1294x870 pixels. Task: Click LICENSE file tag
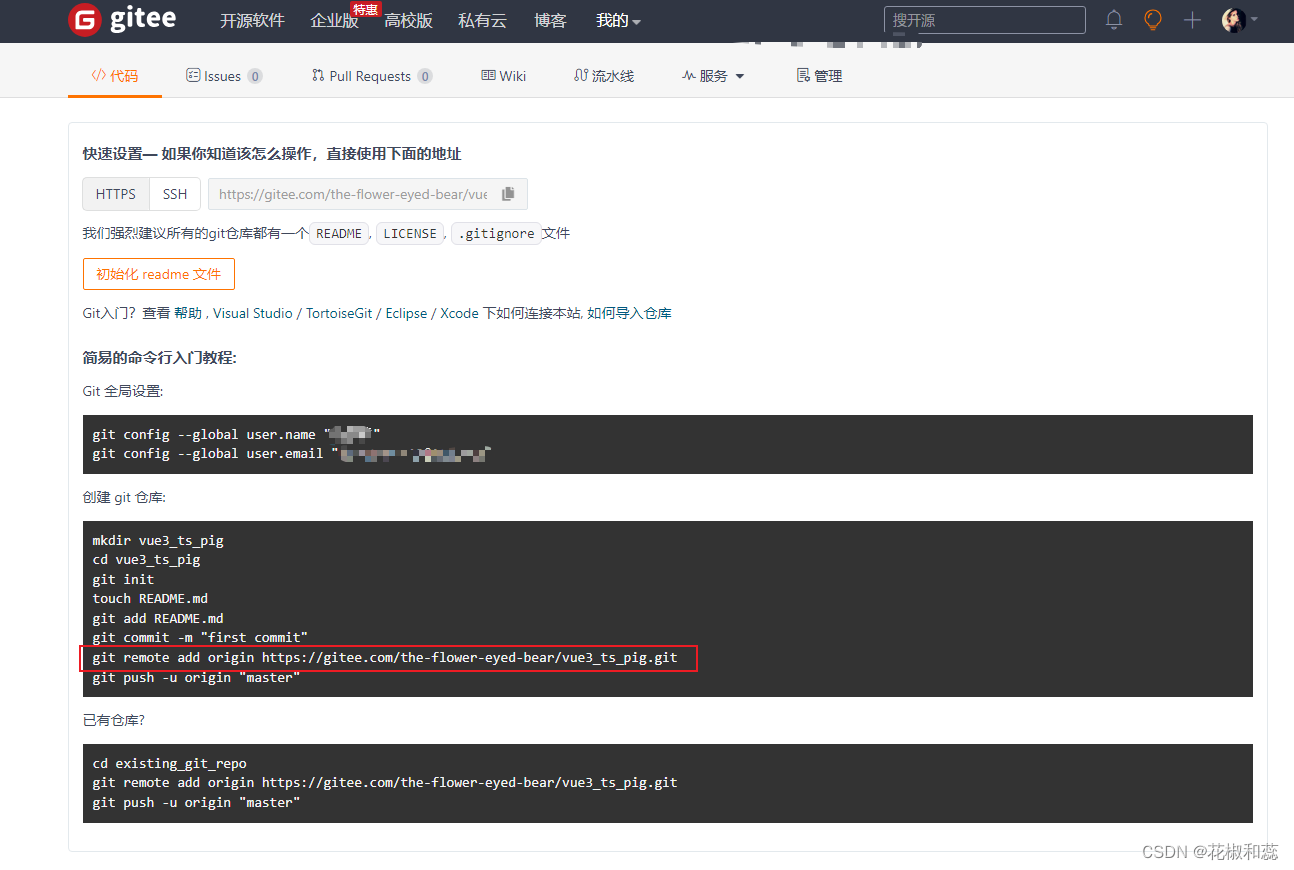410,234
